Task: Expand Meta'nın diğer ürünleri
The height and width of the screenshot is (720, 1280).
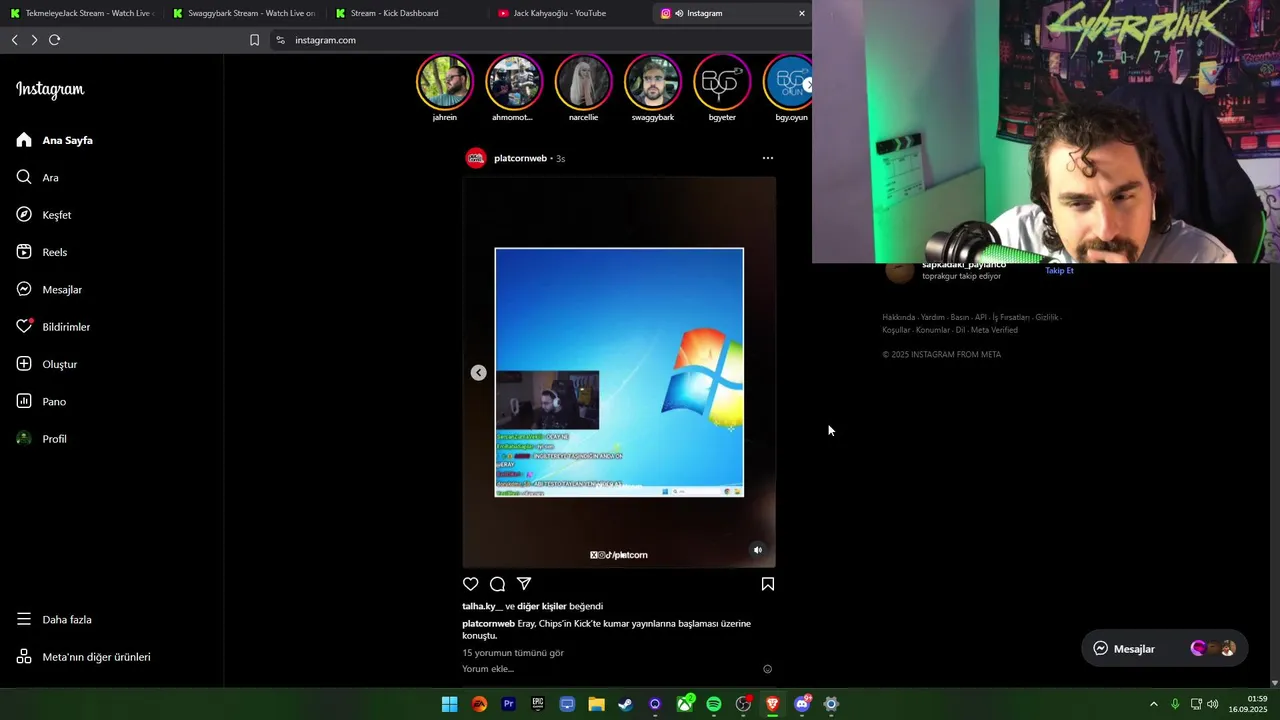Action: click(83, 657)
